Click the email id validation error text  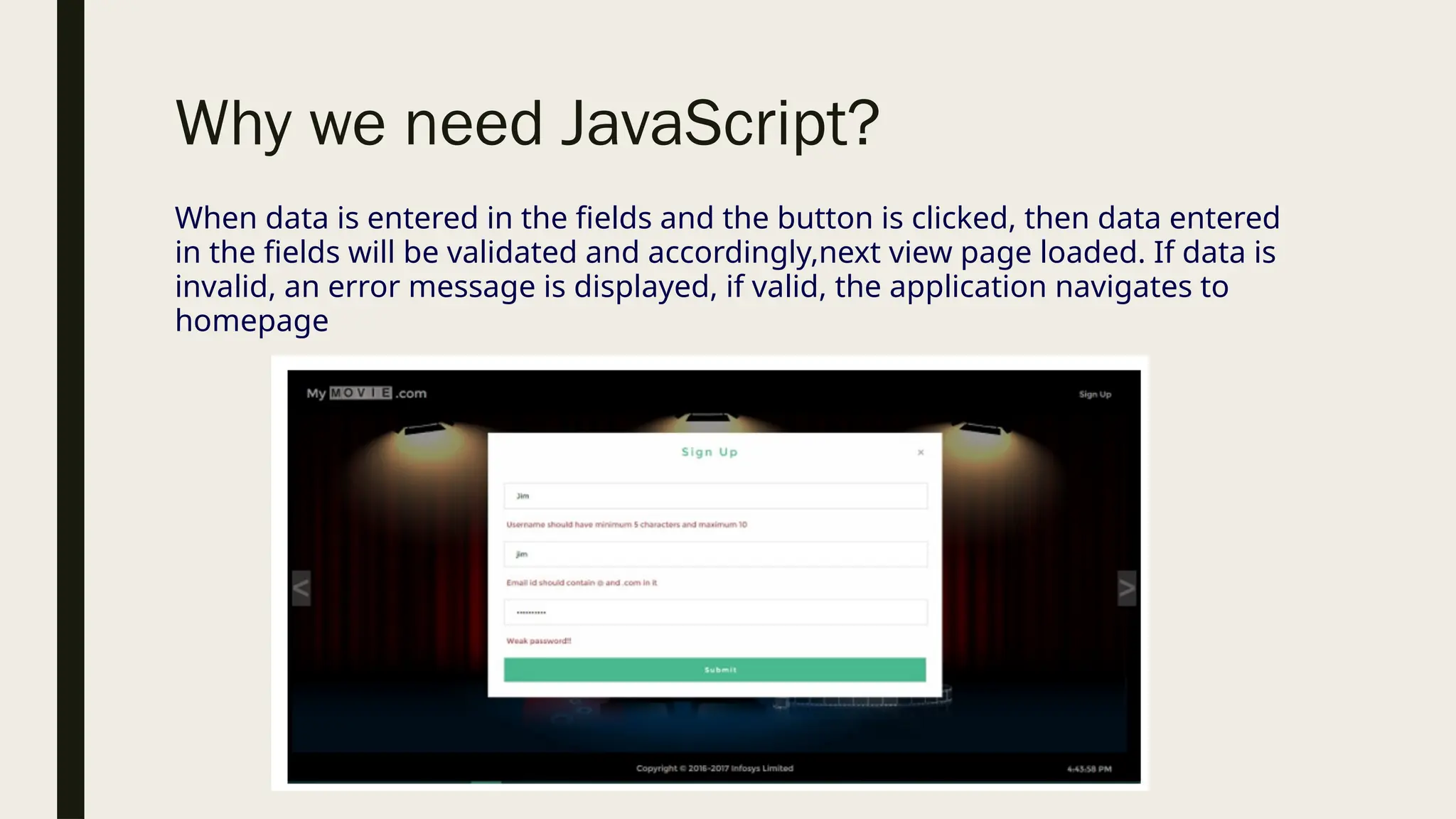[x=582, y=583]
